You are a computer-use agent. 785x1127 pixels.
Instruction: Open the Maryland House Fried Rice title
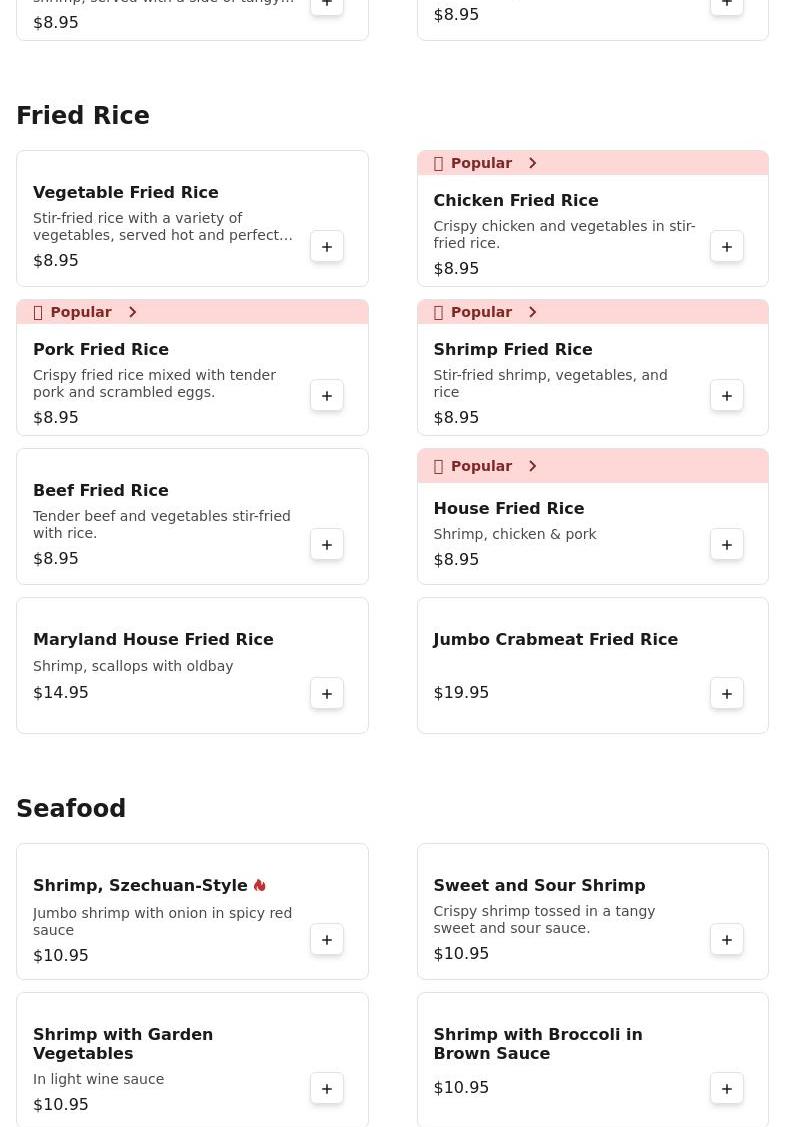153,640
